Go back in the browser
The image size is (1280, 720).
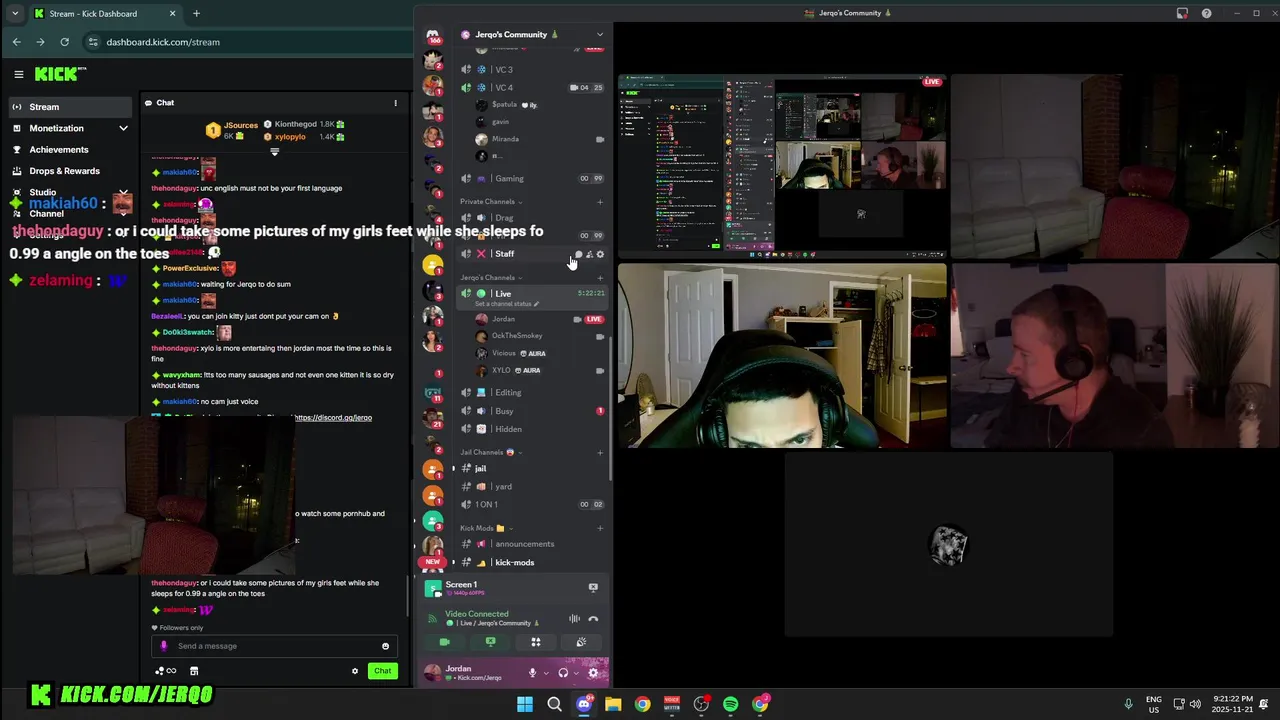click(16, 42)
